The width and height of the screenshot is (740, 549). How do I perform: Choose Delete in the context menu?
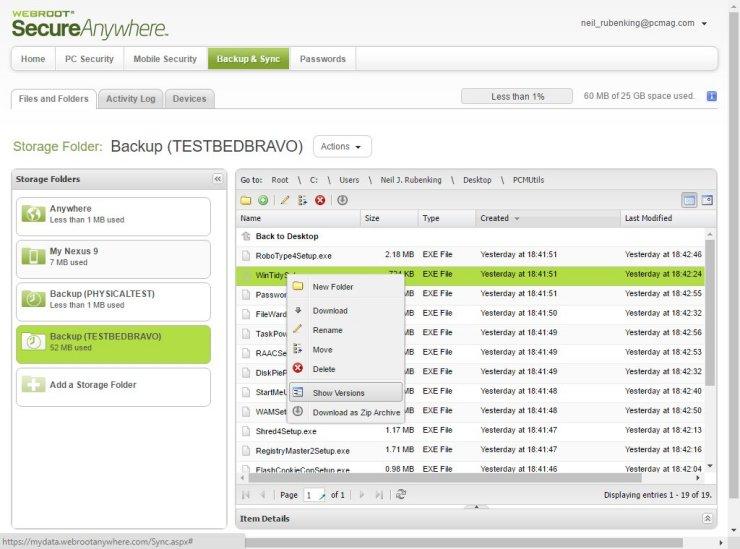346,369
